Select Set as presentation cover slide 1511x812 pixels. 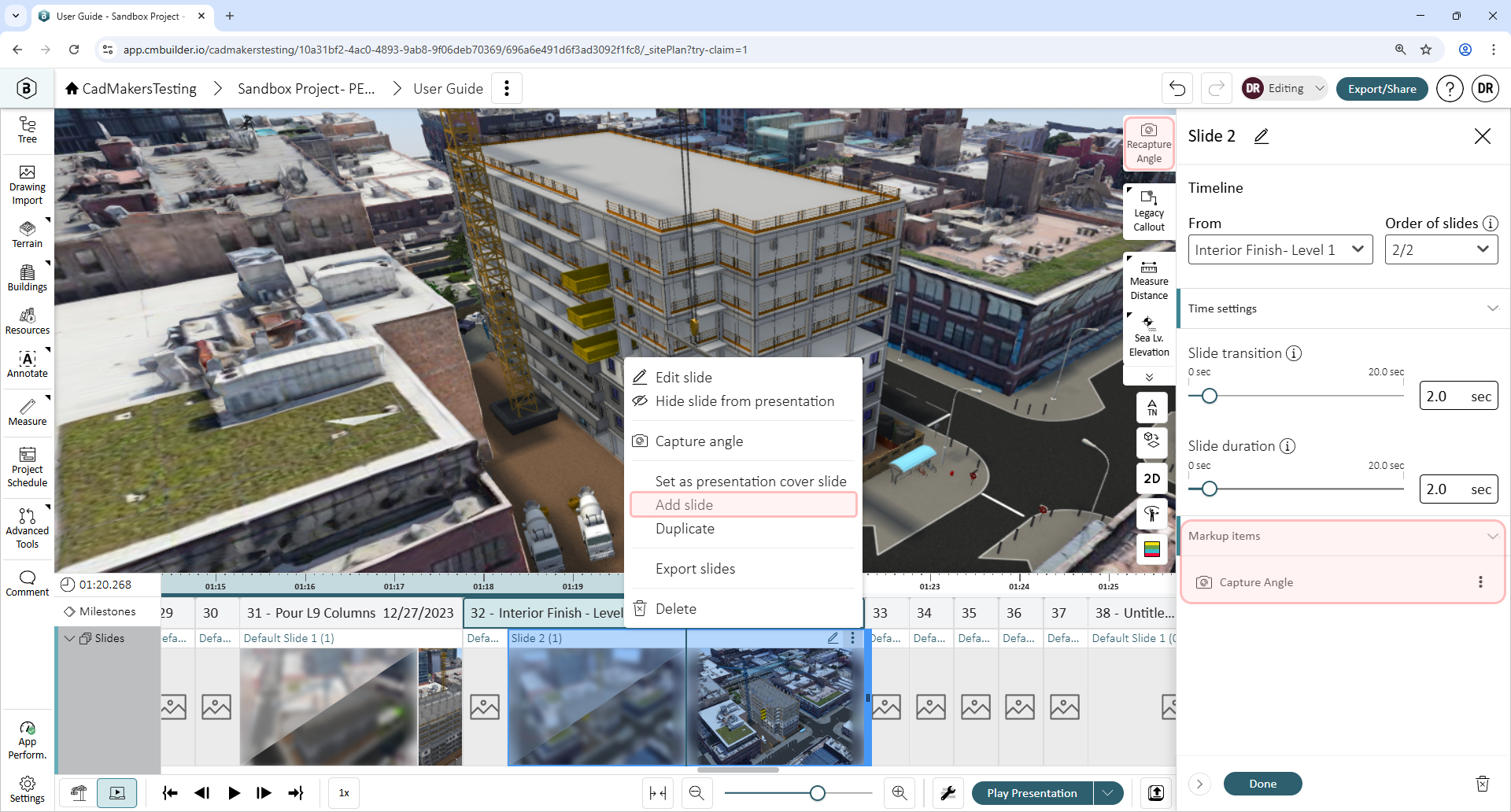tap(744, 481)
